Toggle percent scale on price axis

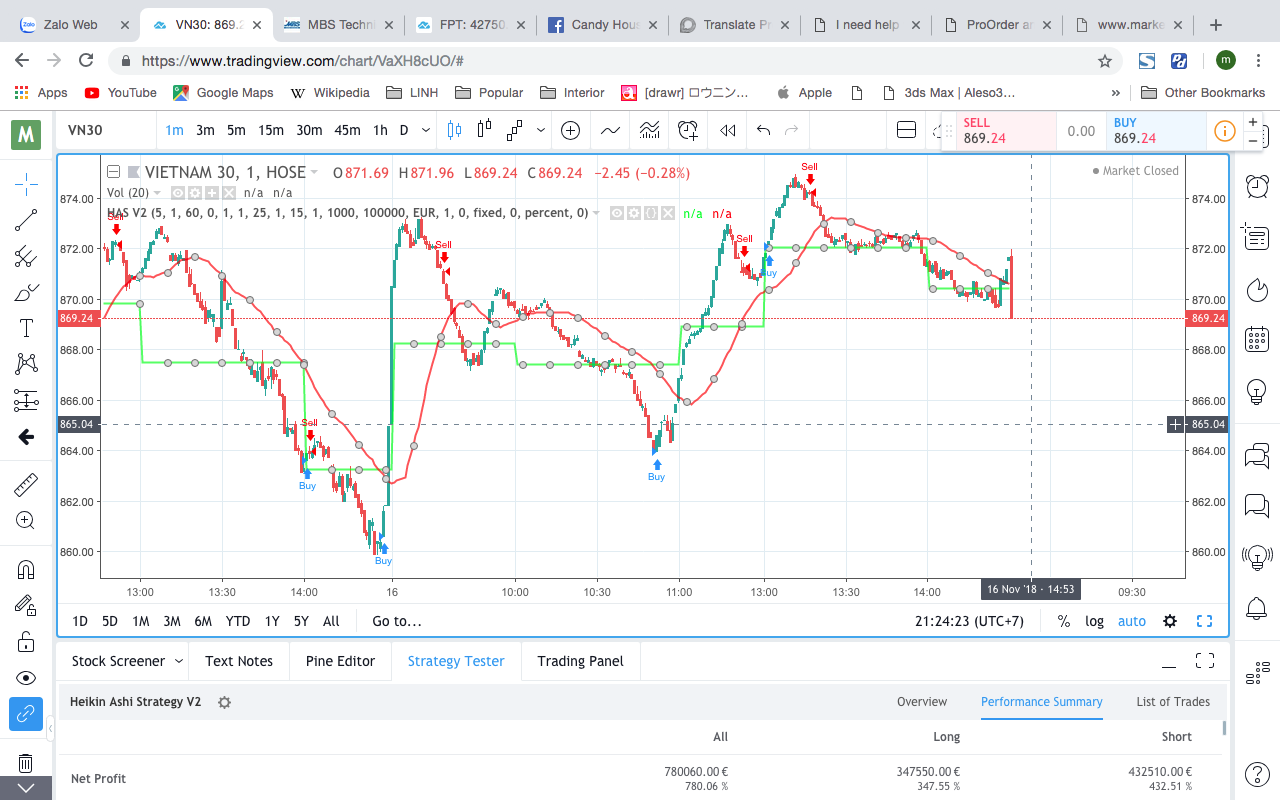click(x=1064, y=621)
